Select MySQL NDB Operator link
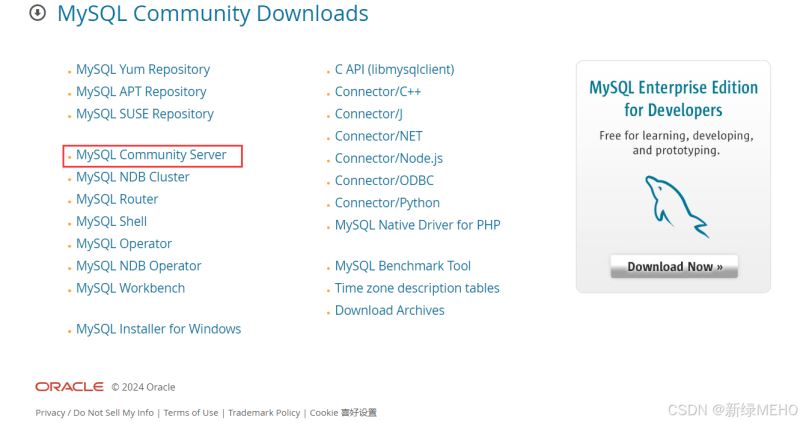The image size is (800, 423). click(x=139, y=266)
